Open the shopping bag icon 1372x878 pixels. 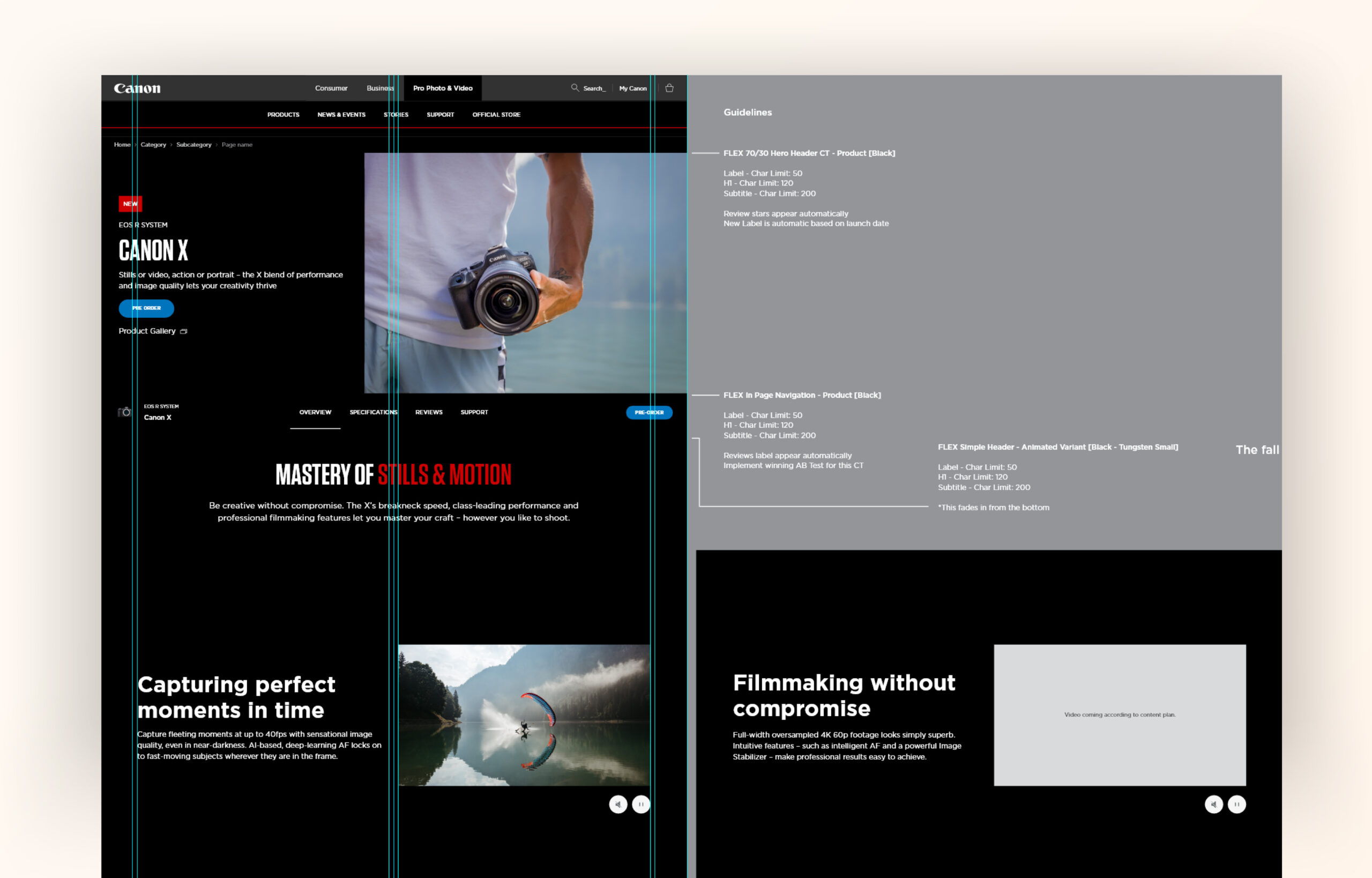(669, 88)
